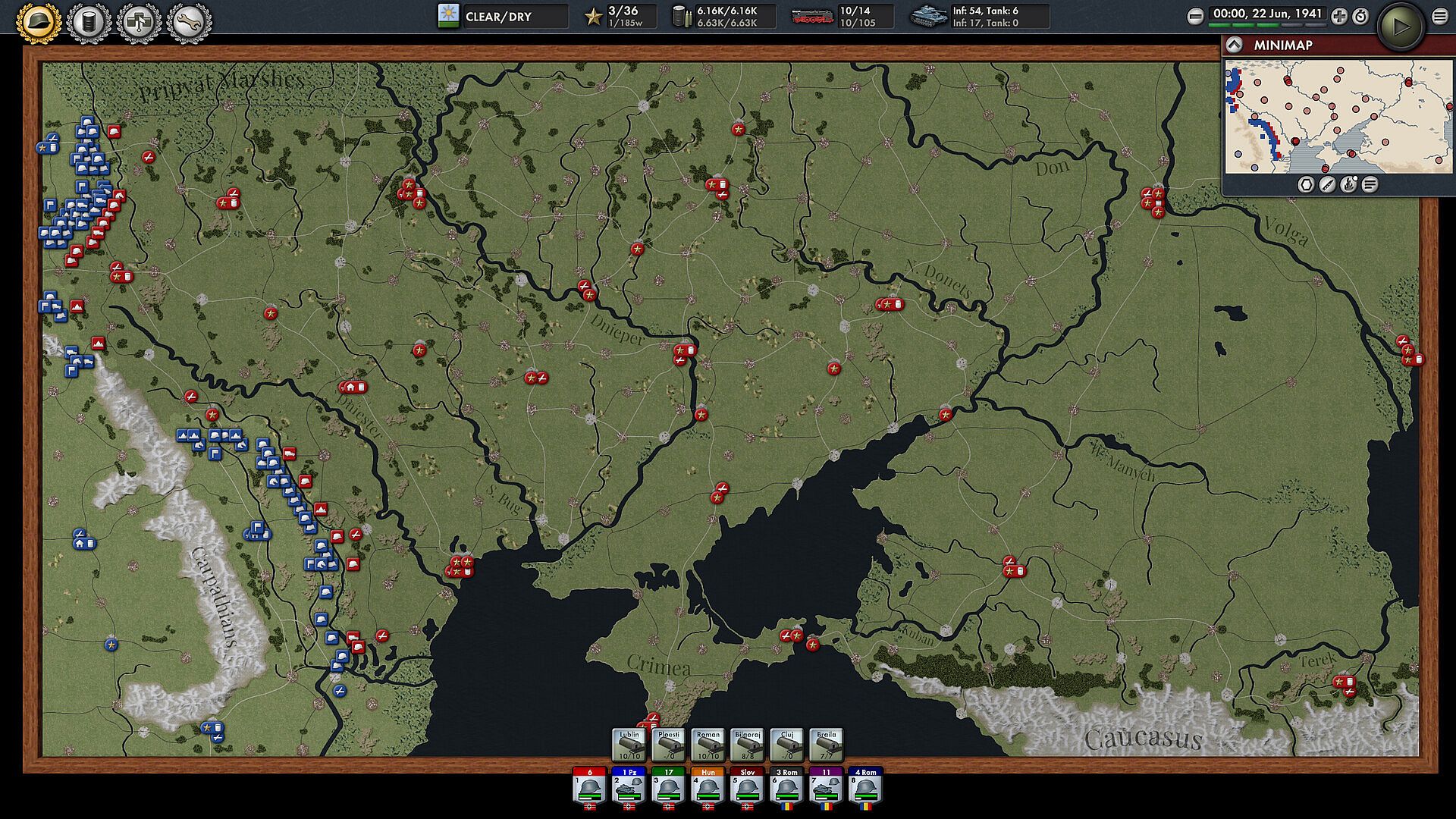Click the 6.16K/6.16K supply readout
Screen dimensions: 1456x819
[x=727, y=11]
